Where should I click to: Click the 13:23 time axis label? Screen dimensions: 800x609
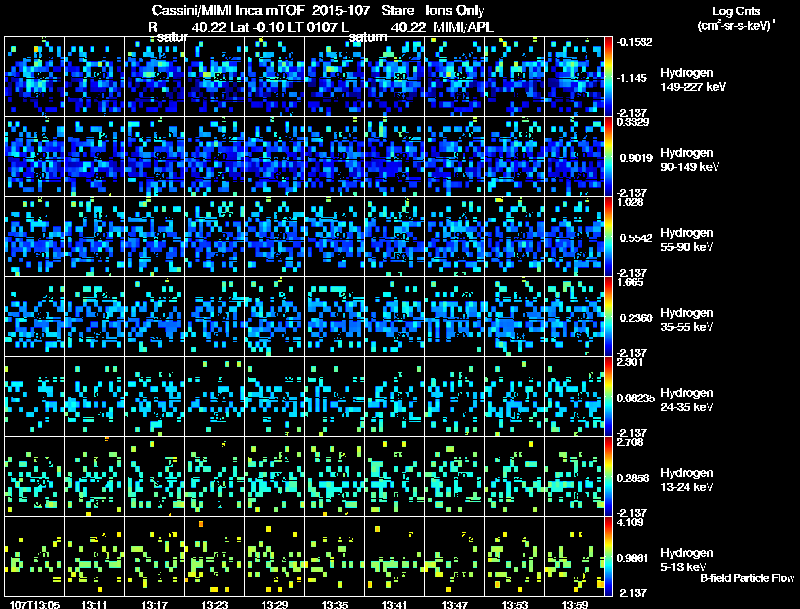[x=215, y=604]
